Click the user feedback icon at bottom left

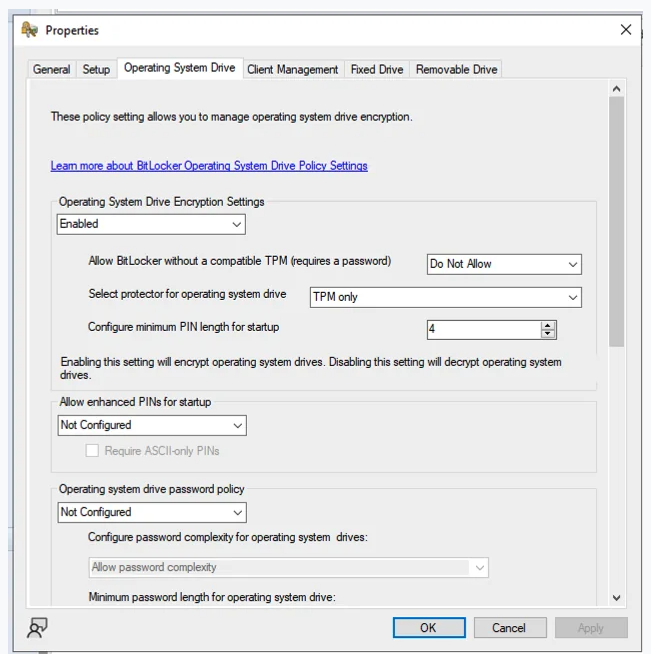tap(37, 627)
